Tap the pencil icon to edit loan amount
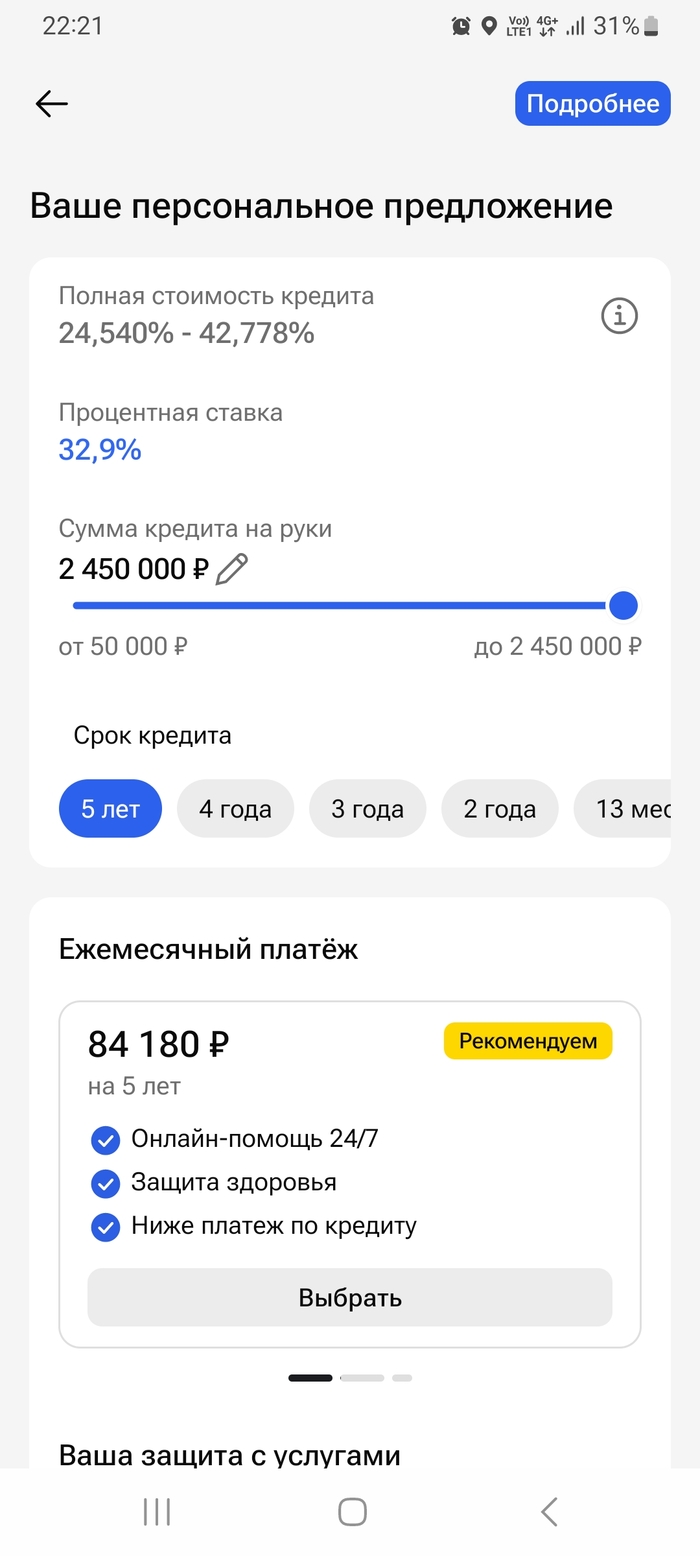The height and width of the screenshot is (1556, 700). click(231, 568)
